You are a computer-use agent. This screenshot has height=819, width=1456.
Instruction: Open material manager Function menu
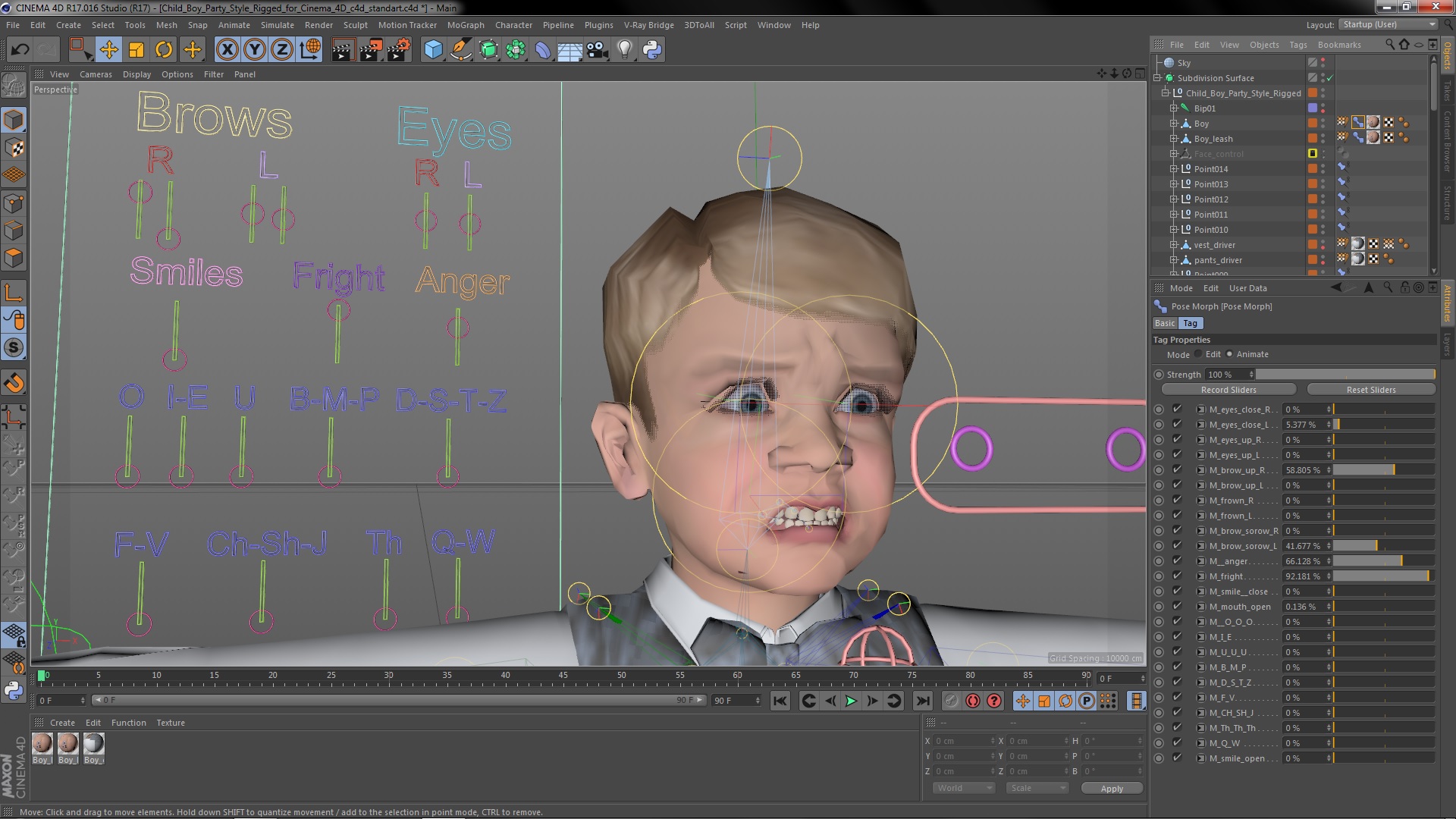(x=129, y=723)
